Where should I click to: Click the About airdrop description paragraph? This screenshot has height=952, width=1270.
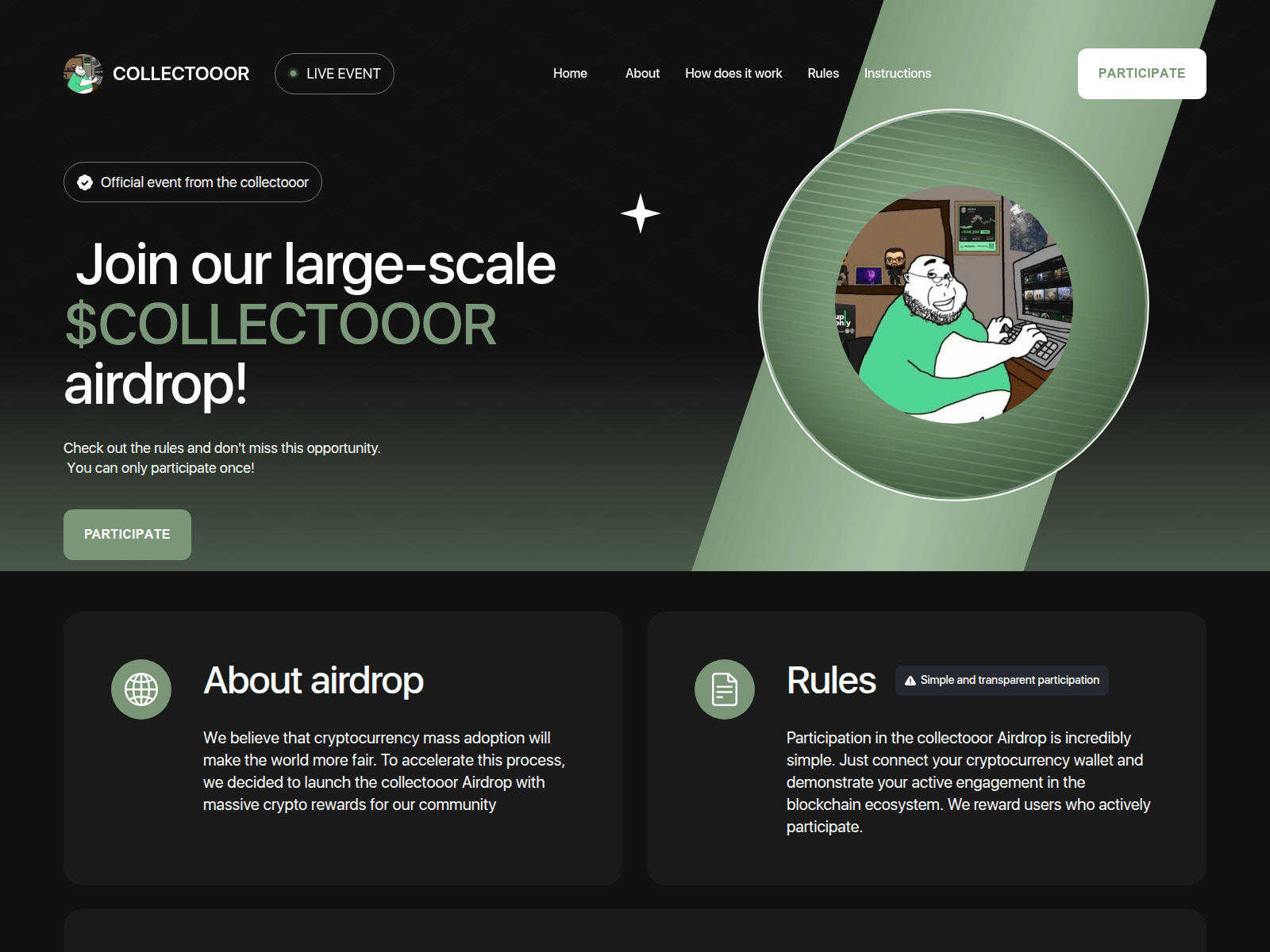[384, 771]
